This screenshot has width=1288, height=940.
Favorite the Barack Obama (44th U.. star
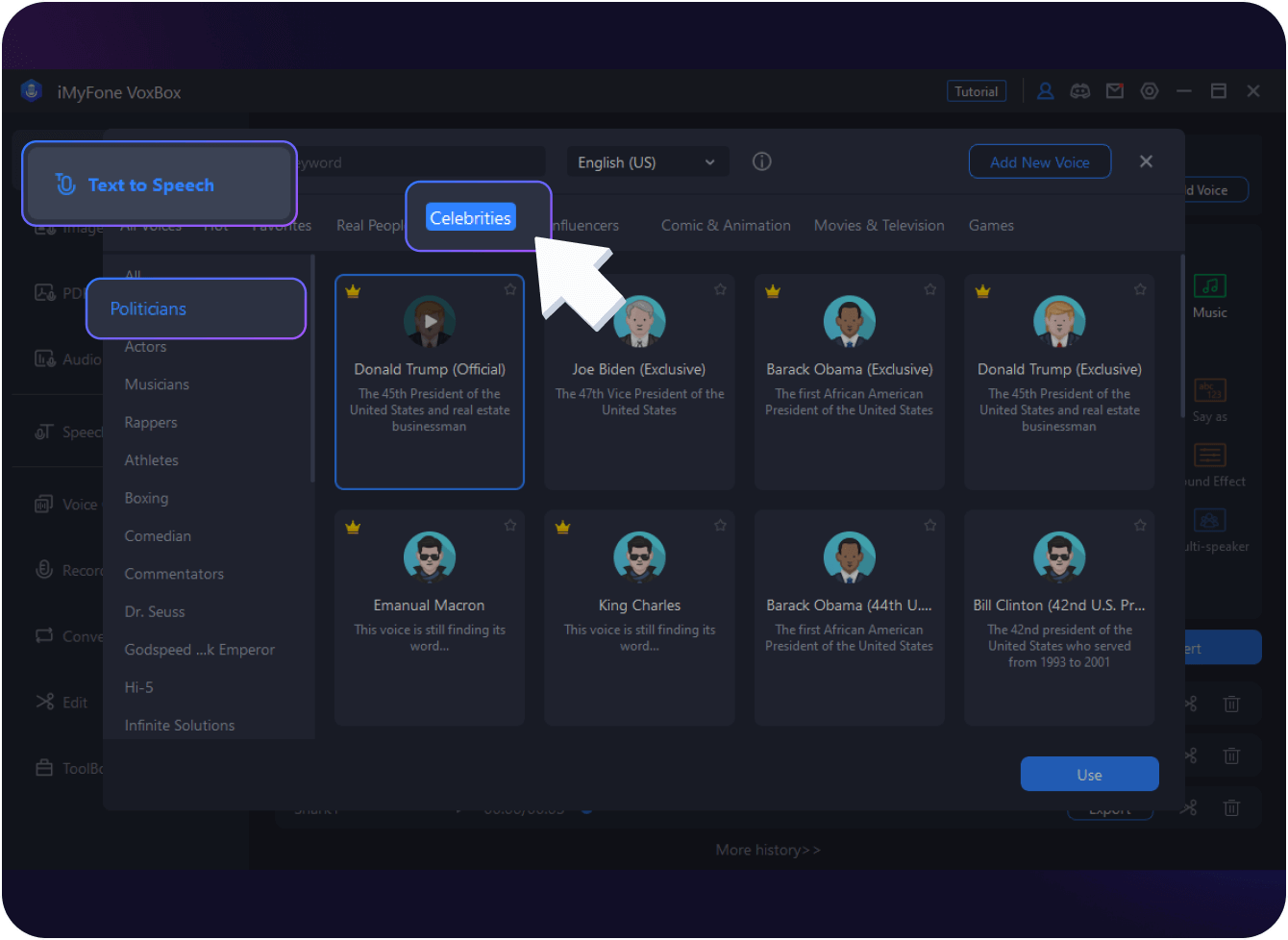[x=930, y=526]
